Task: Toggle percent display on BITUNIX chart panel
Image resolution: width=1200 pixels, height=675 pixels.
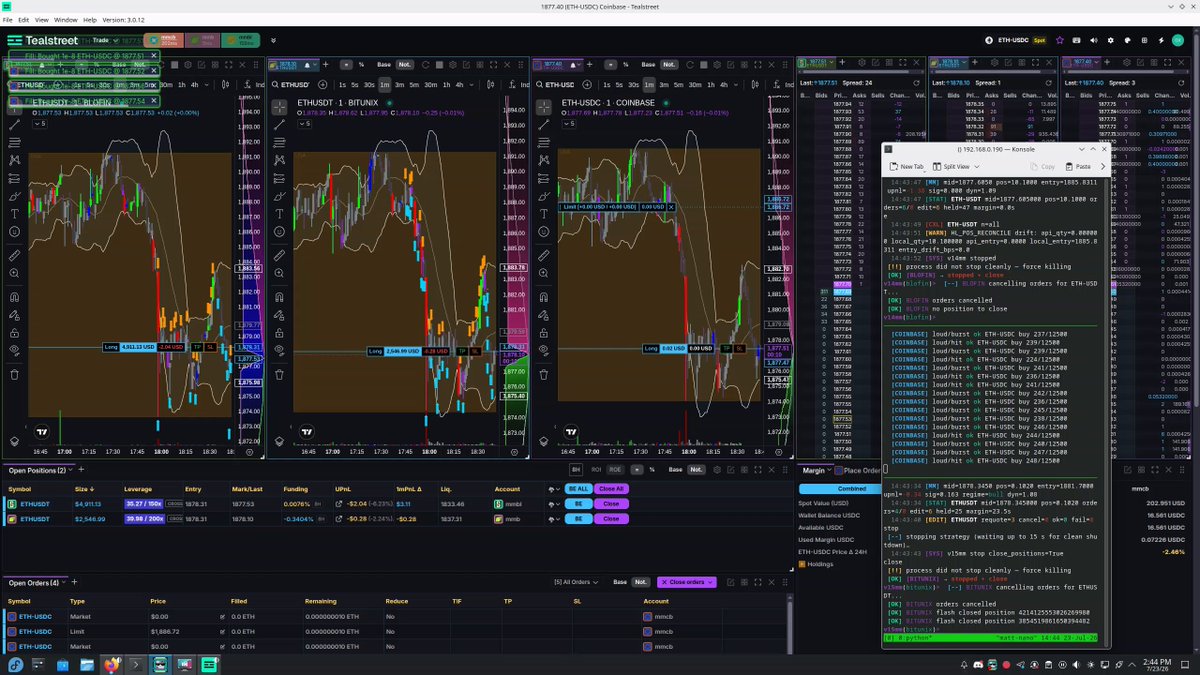Action: click(x=360, y=64)
